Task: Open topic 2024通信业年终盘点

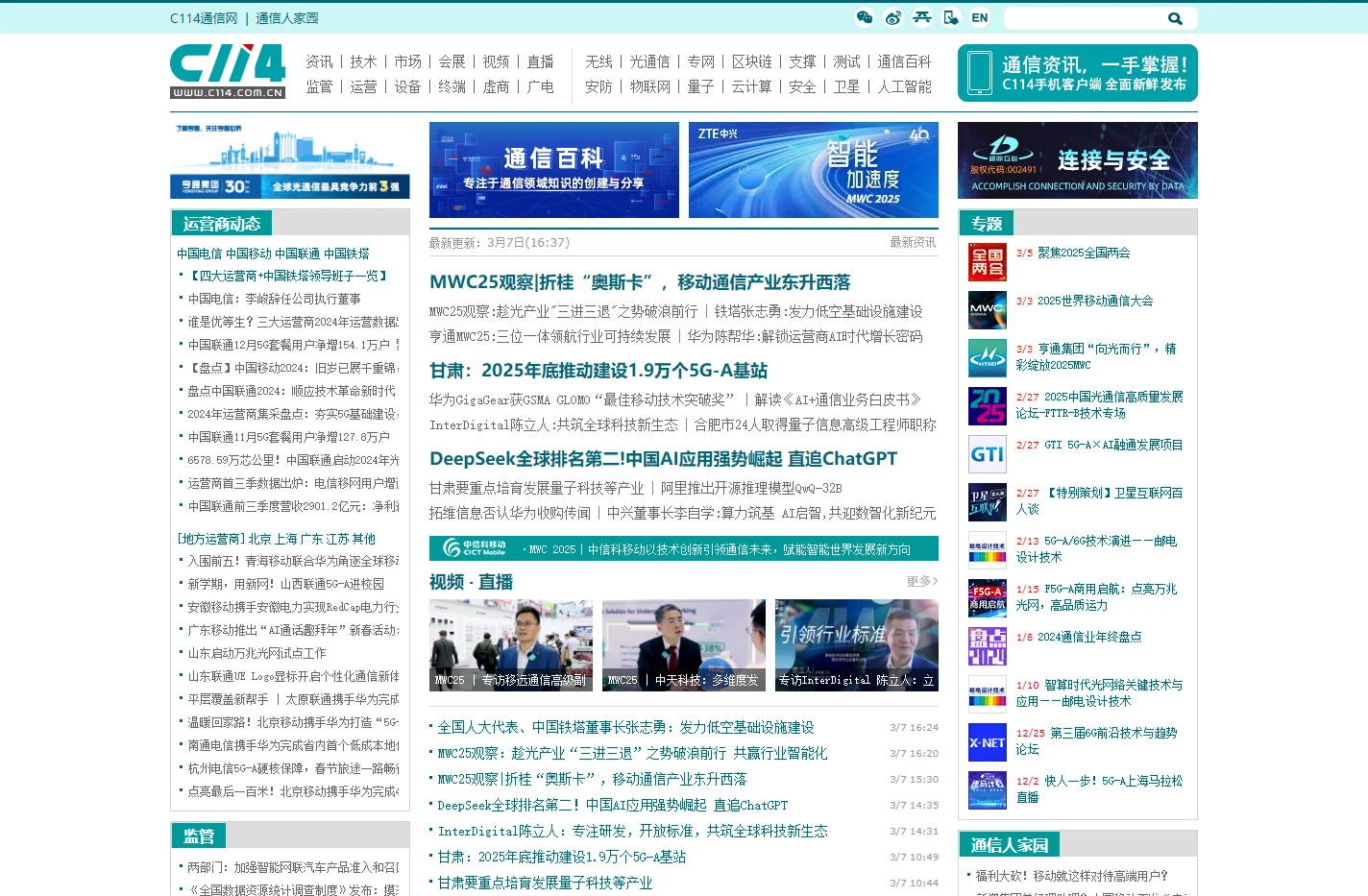Action: [1089, 637]
